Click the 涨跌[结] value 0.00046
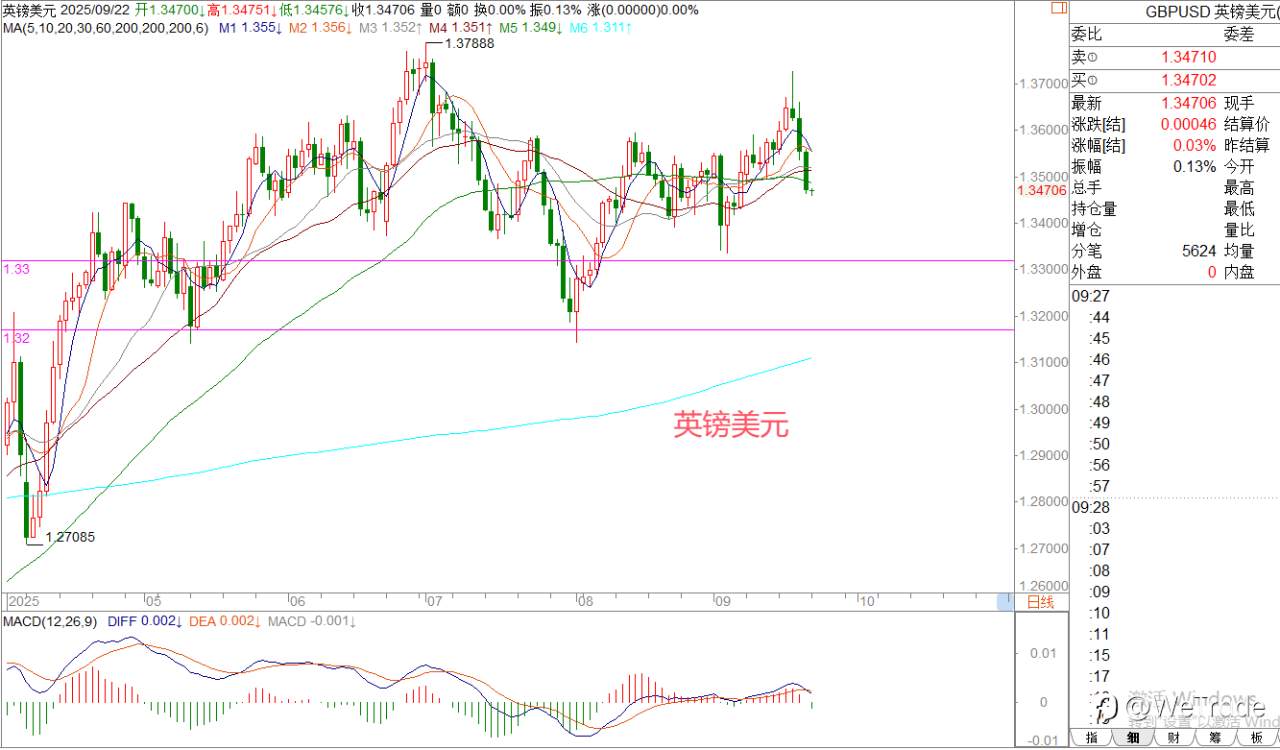The image size is (1280, 750). (1188, 124)
